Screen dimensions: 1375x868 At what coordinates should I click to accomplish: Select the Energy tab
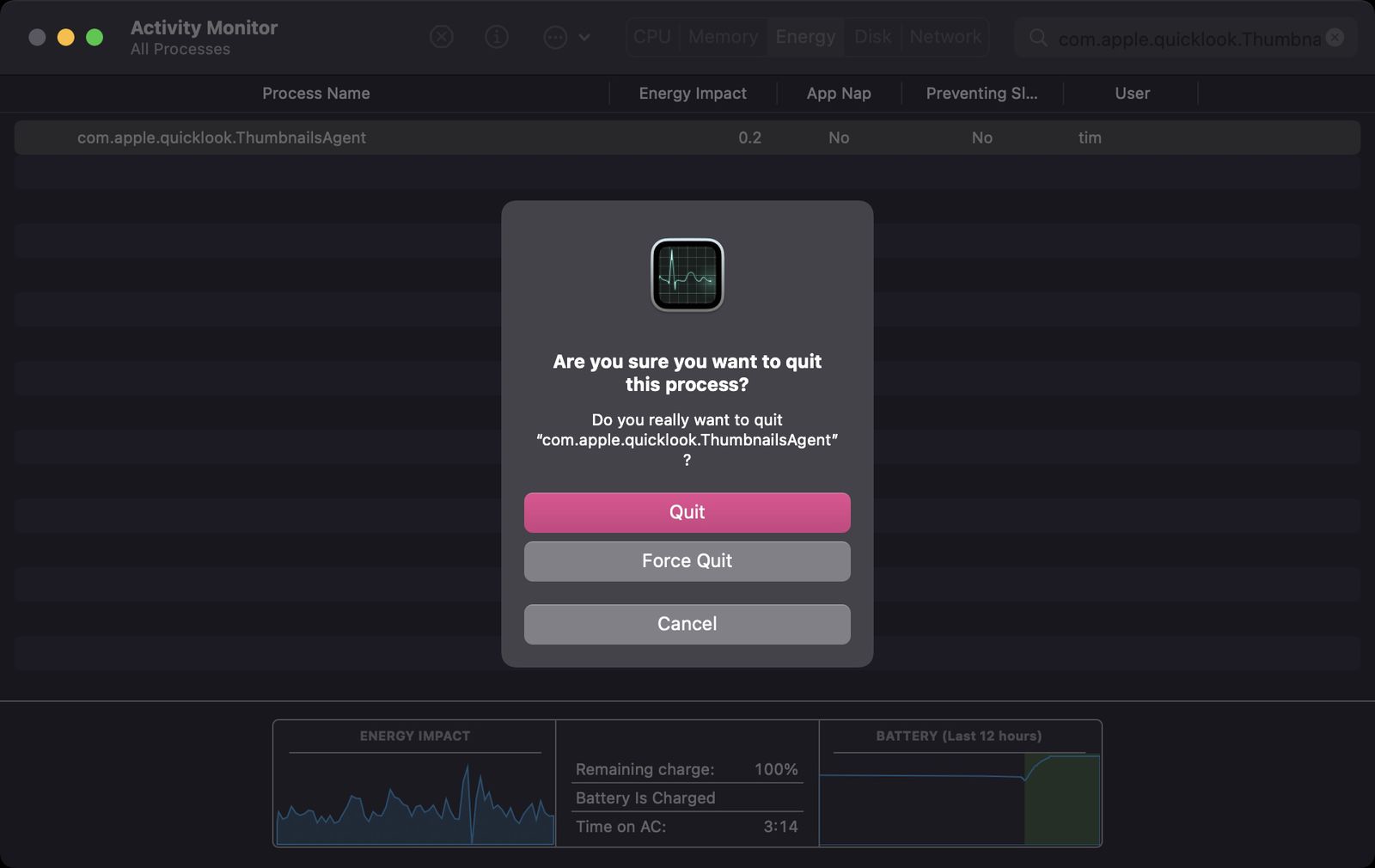click(x=805, y=37)
